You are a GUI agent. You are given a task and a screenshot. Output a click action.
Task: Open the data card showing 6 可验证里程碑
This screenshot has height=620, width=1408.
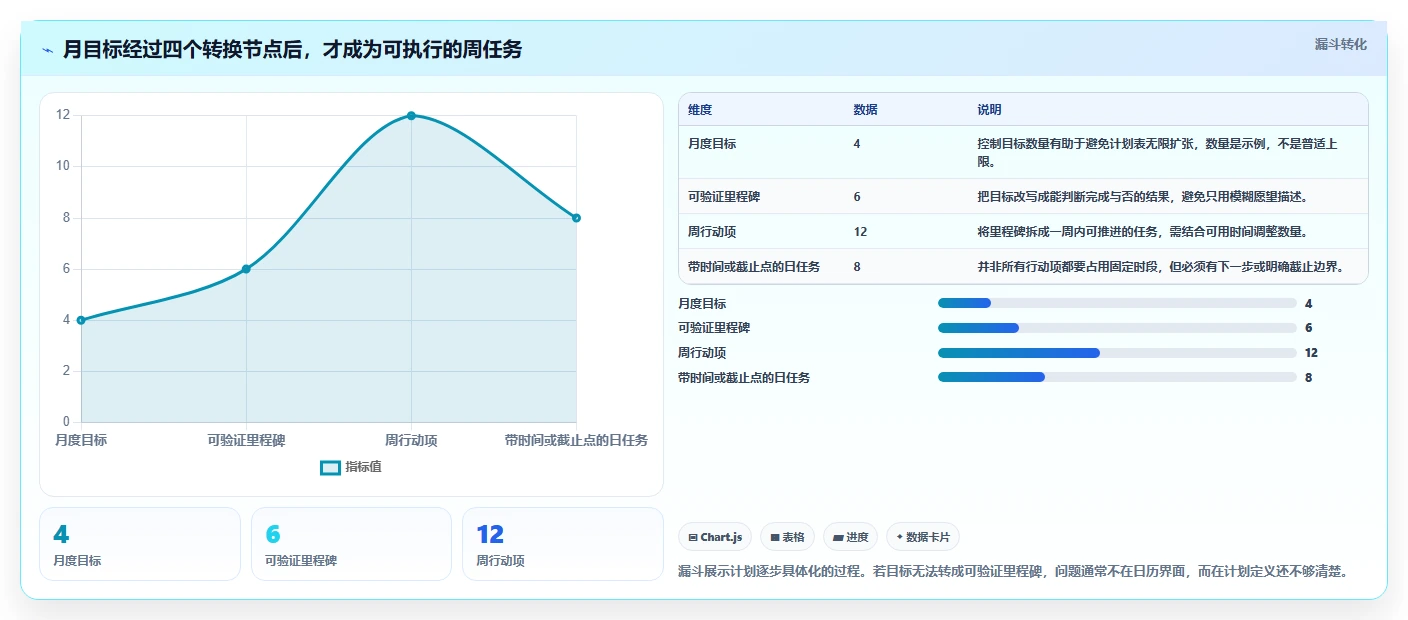pos(351,544)
